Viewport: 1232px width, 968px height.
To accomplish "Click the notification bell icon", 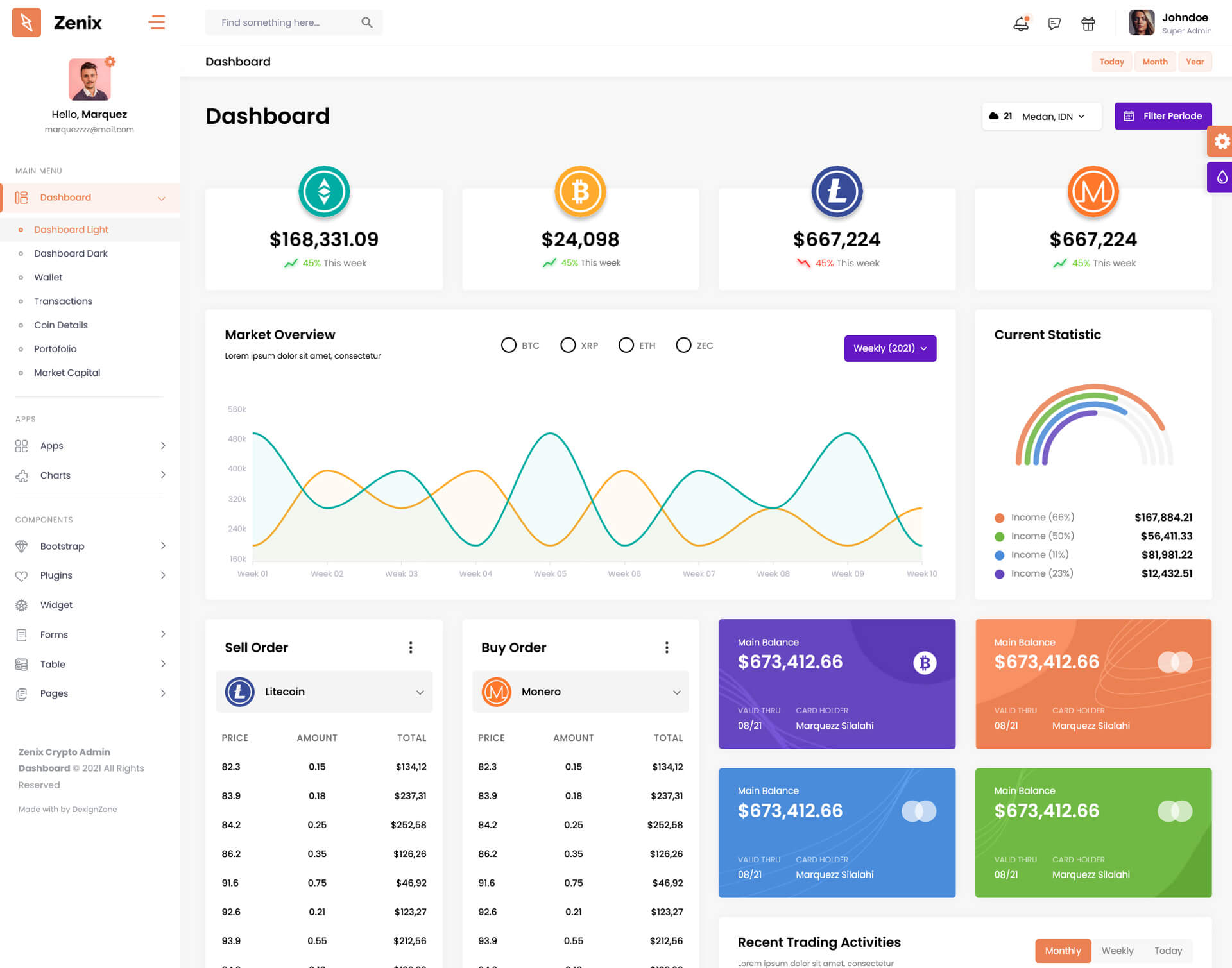I will [x=1020, y=24].
